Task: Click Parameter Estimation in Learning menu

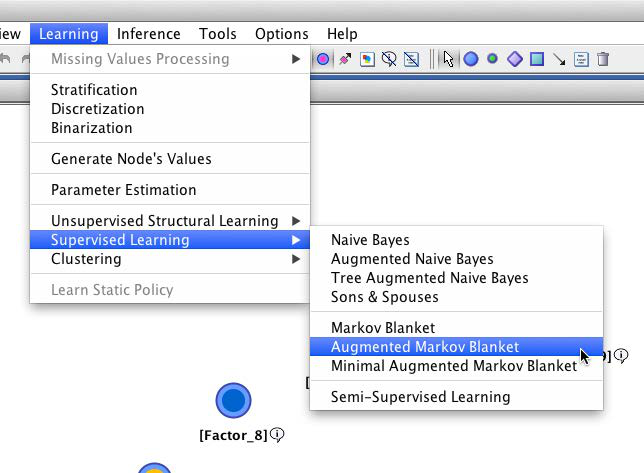Action: coord(123,190)
